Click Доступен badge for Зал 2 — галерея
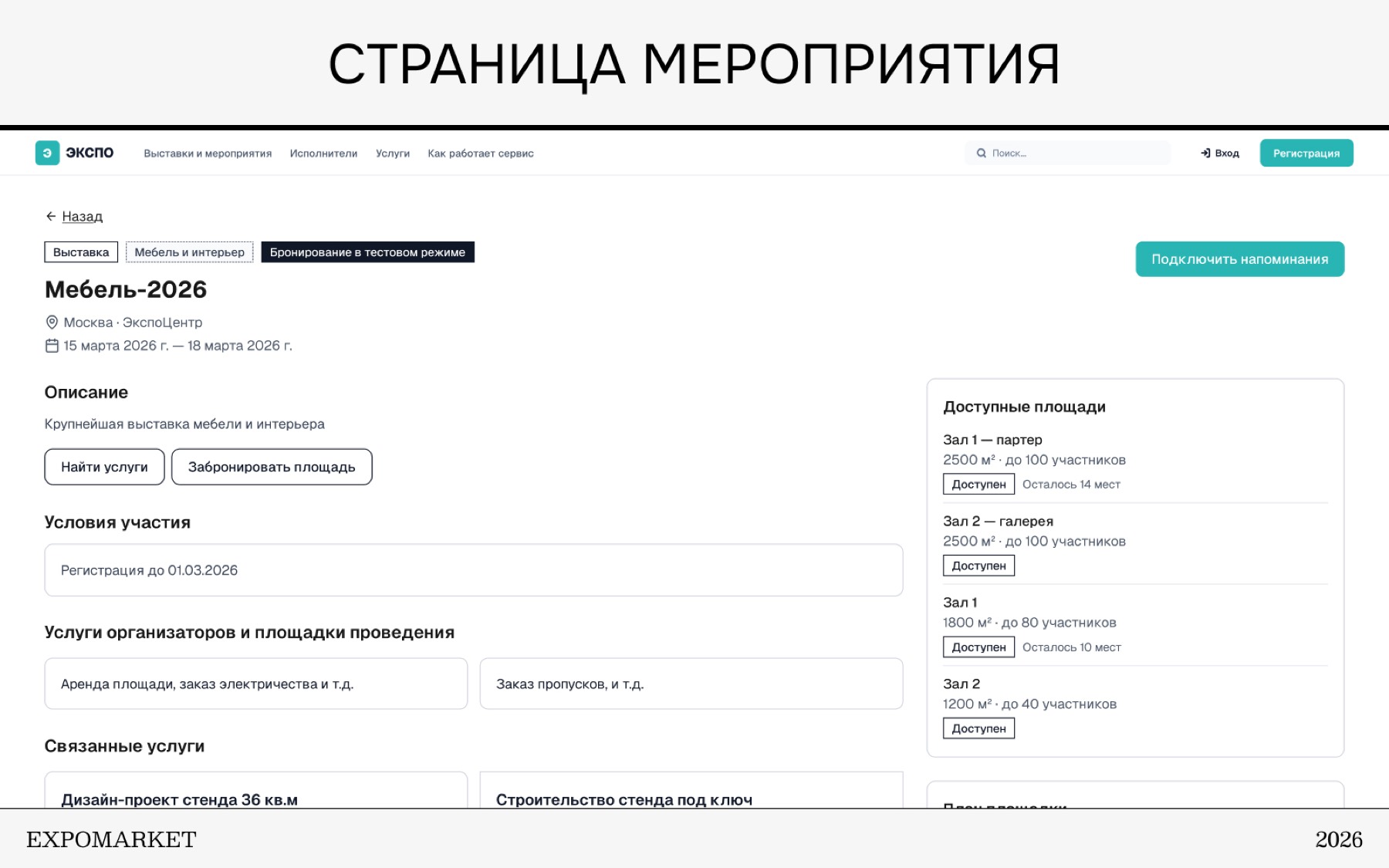The width and height of the screenshot is (1389, 868). click(978, 566)
